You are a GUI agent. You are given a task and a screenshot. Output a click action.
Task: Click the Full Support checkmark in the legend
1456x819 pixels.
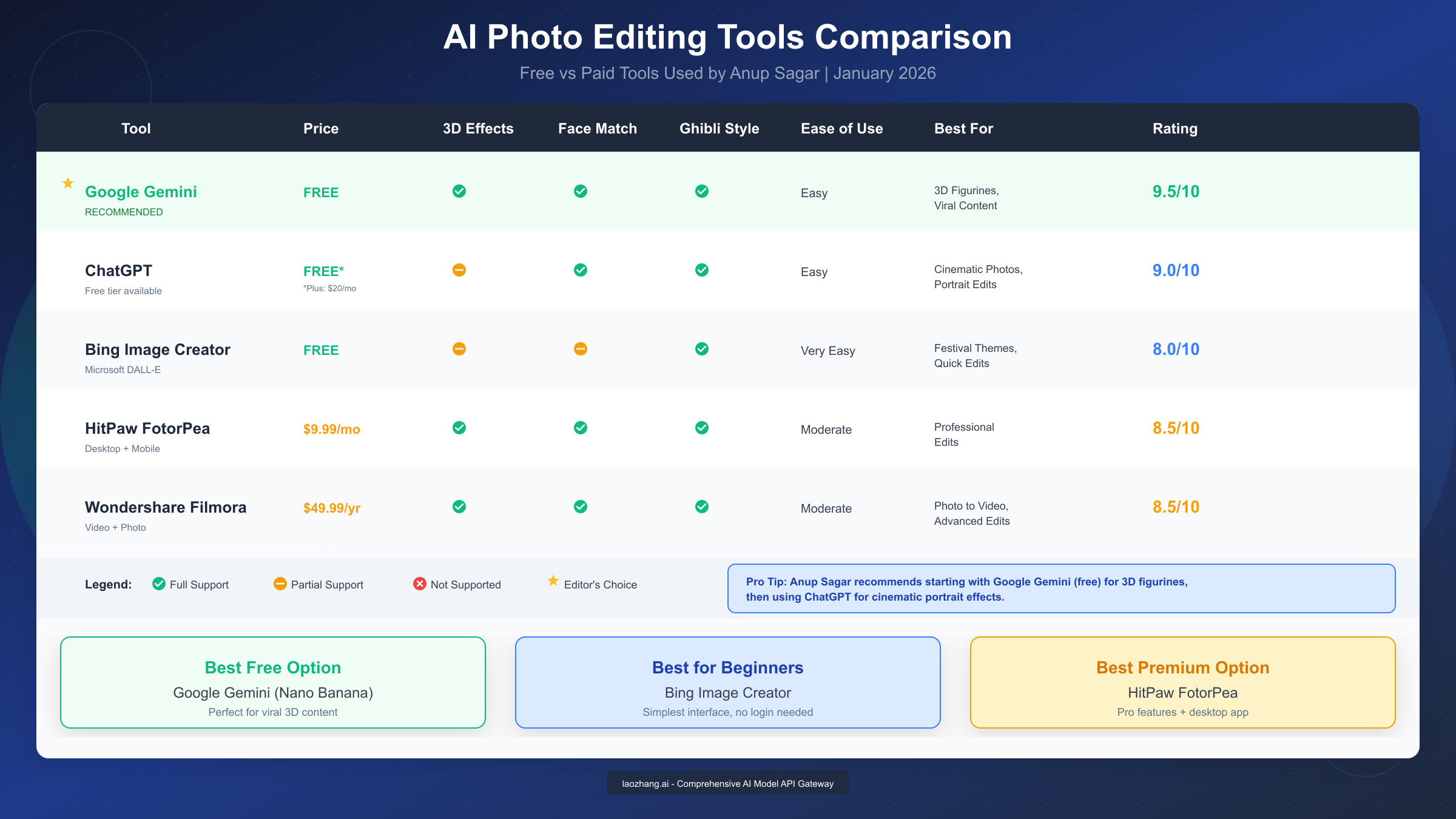159,584
